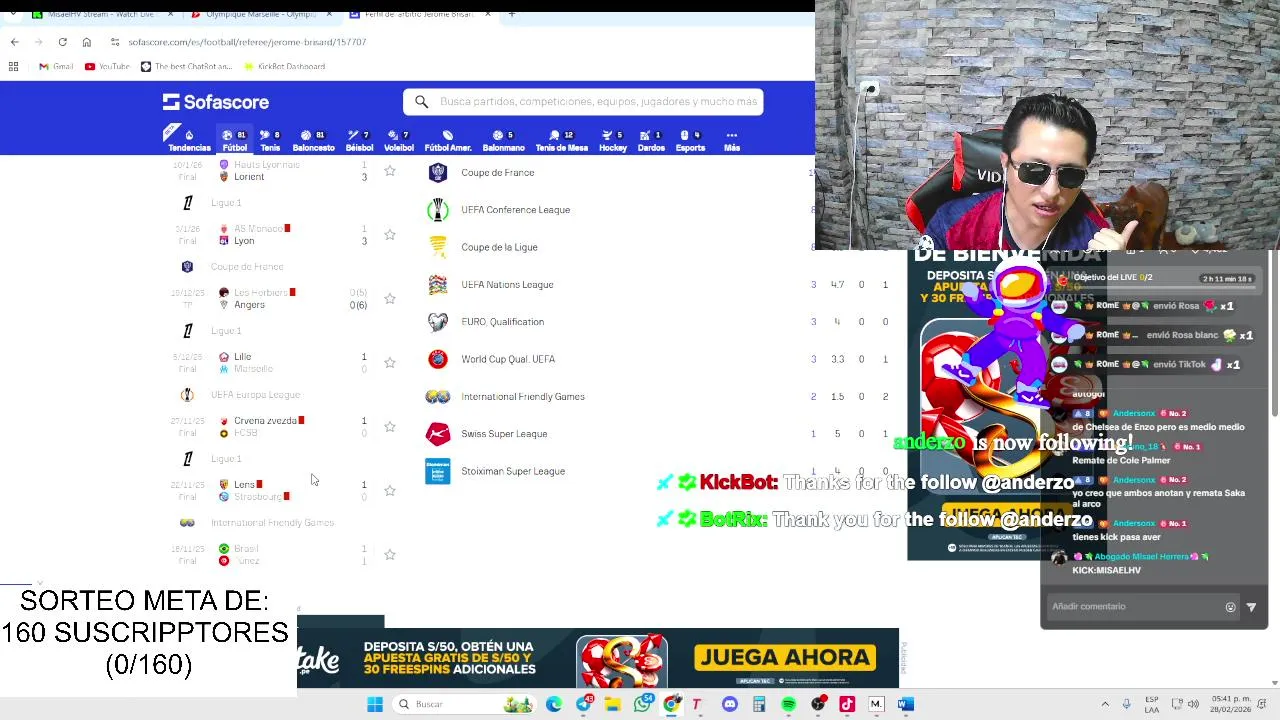Open a new browser tab

point(512,14)
